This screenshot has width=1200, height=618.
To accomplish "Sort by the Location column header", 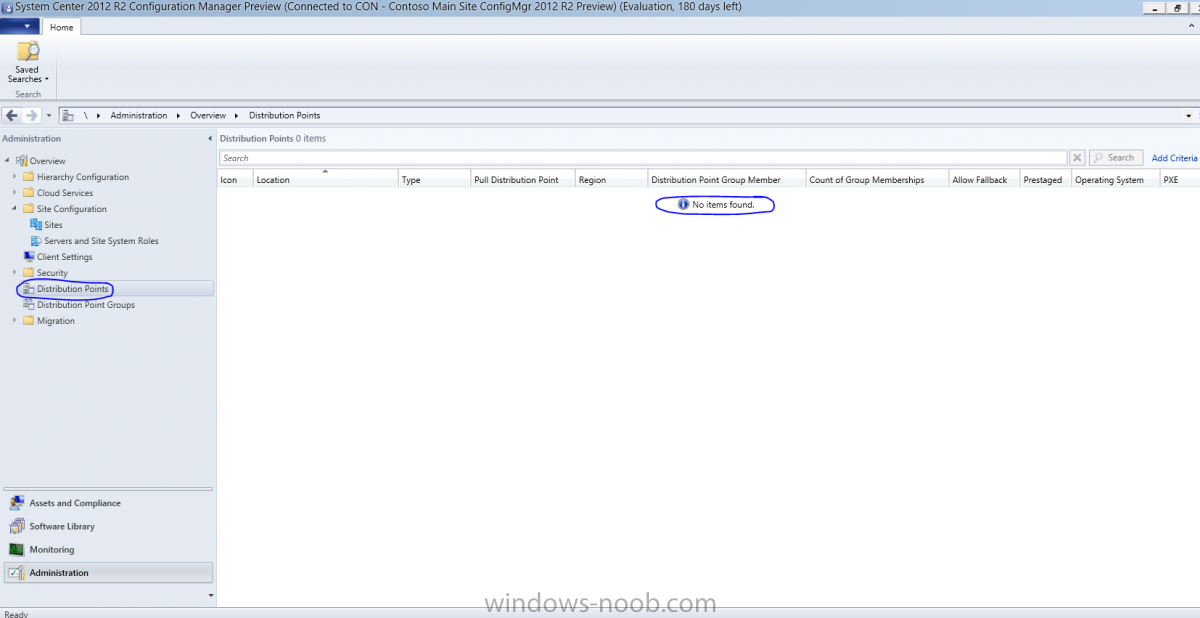I will click(x=325, y=180).
